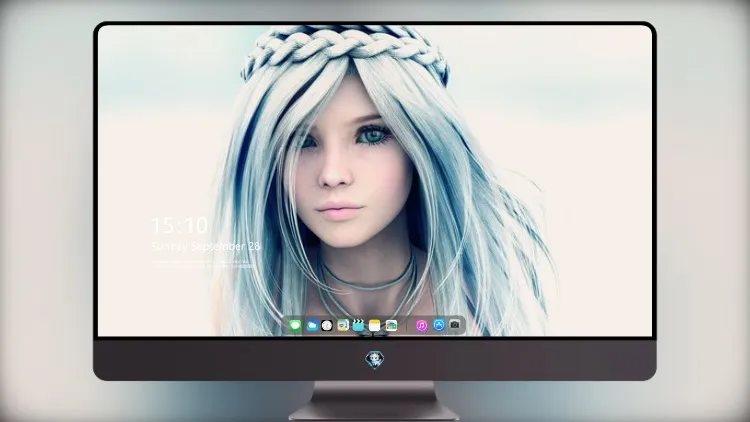Launch the Camera app from dock

[454, 325]
